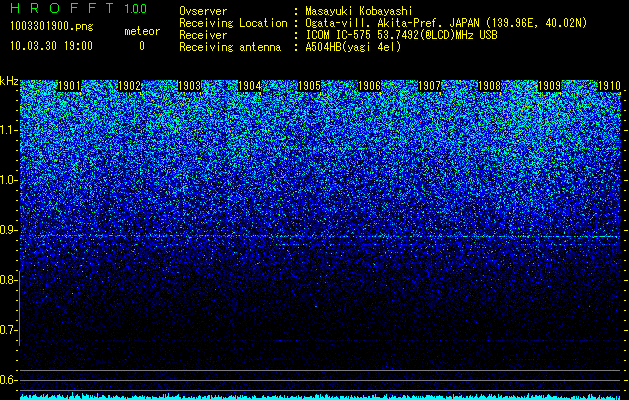Click the Receiving antenna label
Image resolution: width=629 pixels, height=400 pixels.
230,47
